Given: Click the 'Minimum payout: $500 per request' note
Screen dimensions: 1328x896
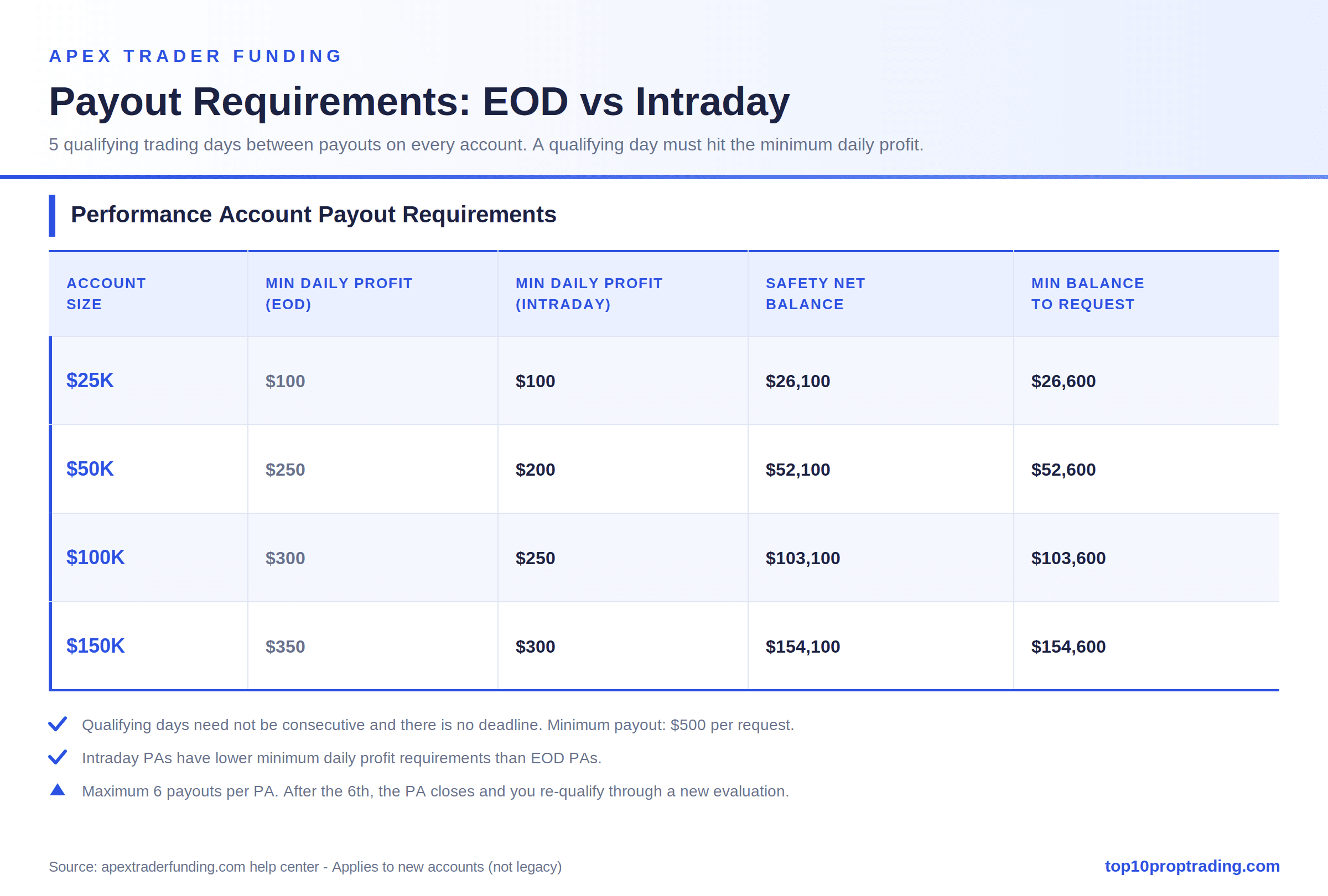Looking at the screenshot, I should (671, 725).
